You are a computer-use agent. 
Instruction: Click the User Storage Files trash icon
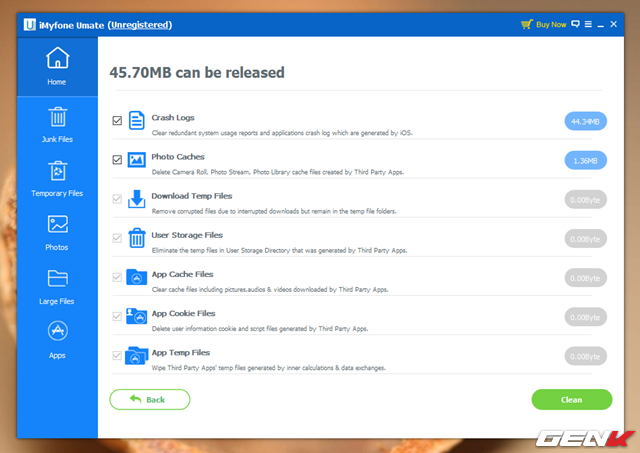click(137, 238)
